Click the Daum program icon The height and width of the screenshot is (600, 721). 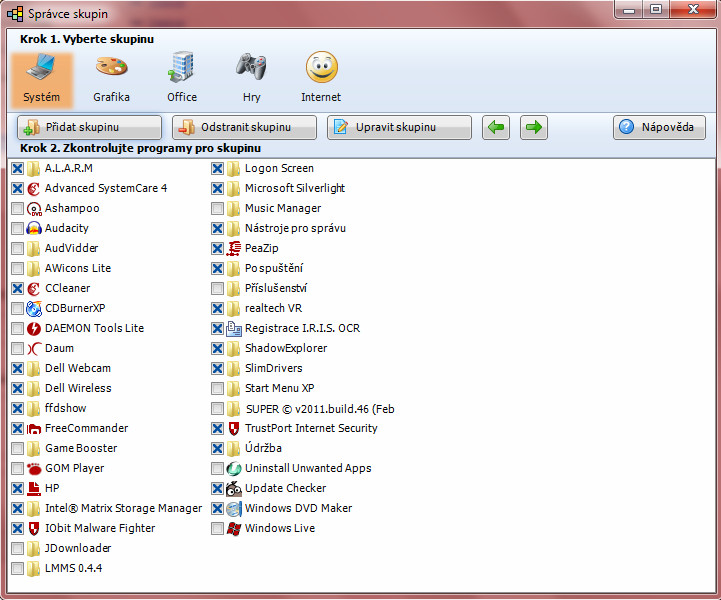point(34,349)
